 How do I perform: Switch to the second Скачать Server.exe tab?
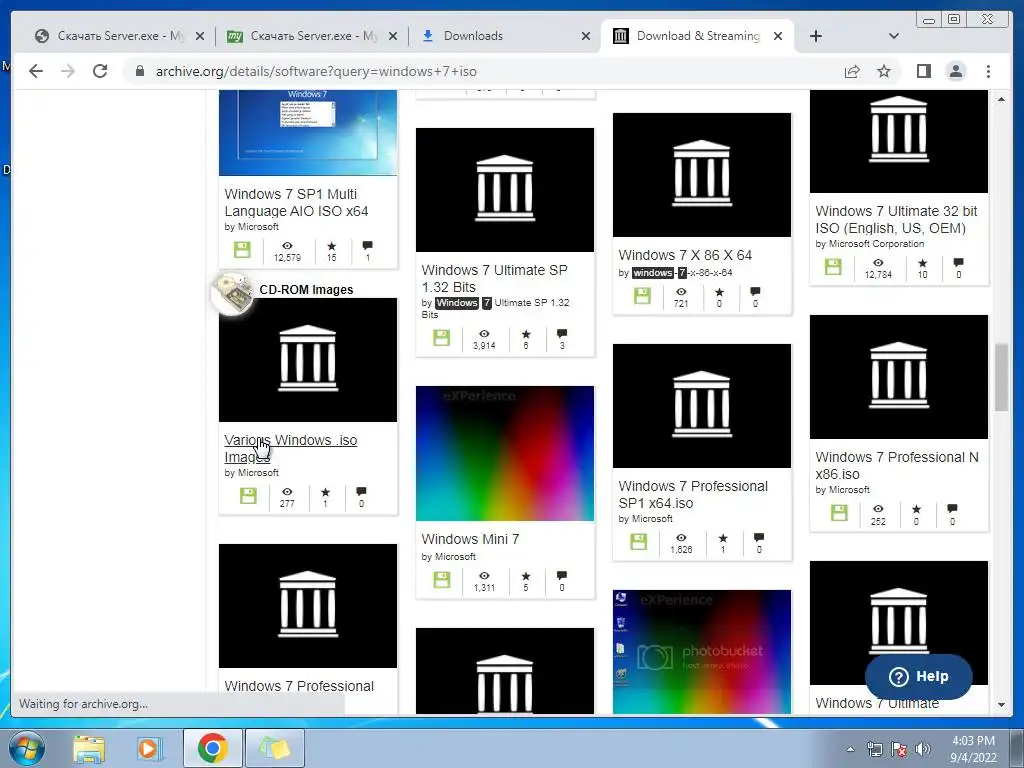312,36
